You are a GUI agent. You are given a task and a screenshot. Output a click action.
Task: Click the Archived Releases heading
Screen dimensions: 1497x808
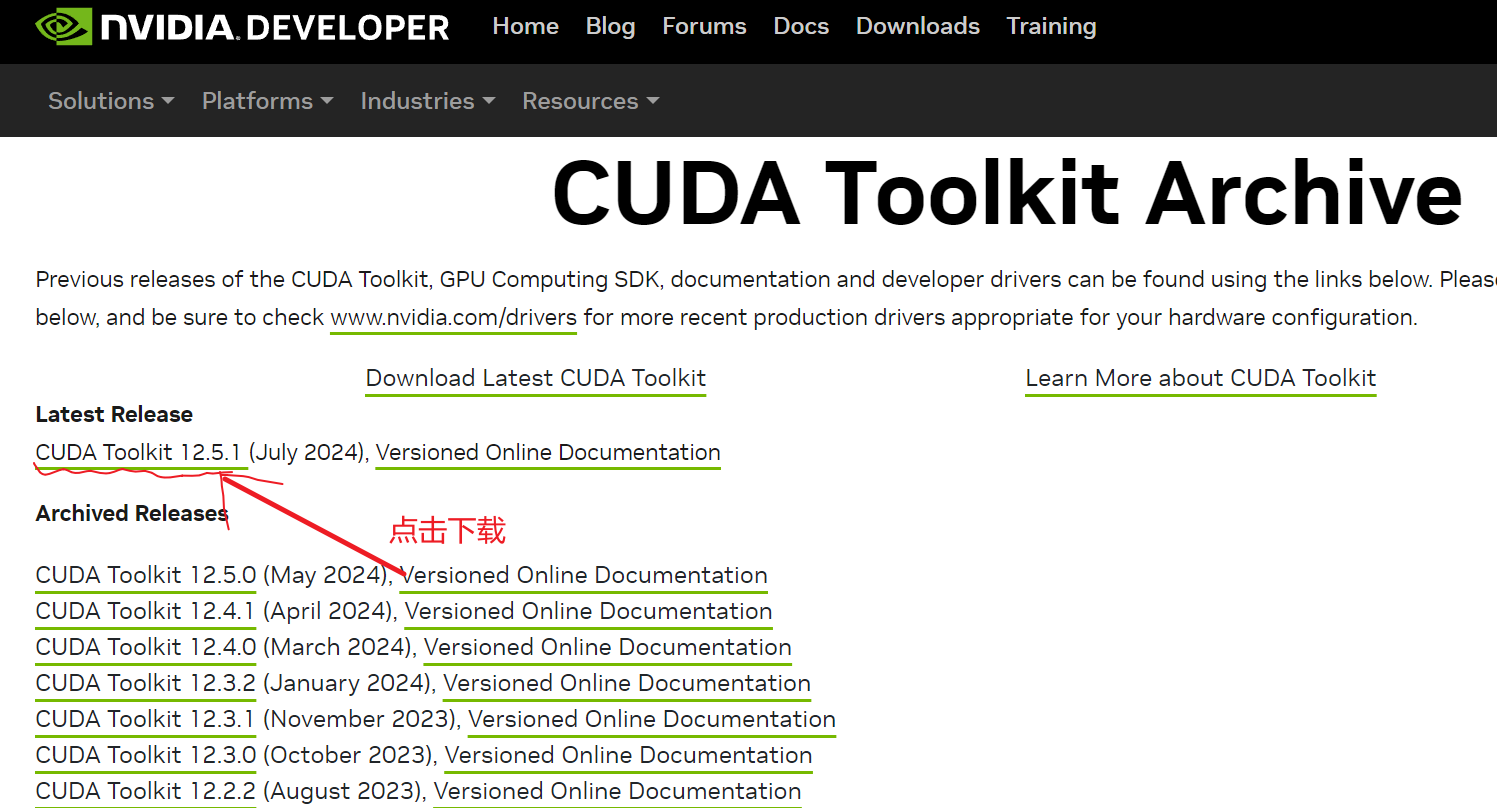132,514
